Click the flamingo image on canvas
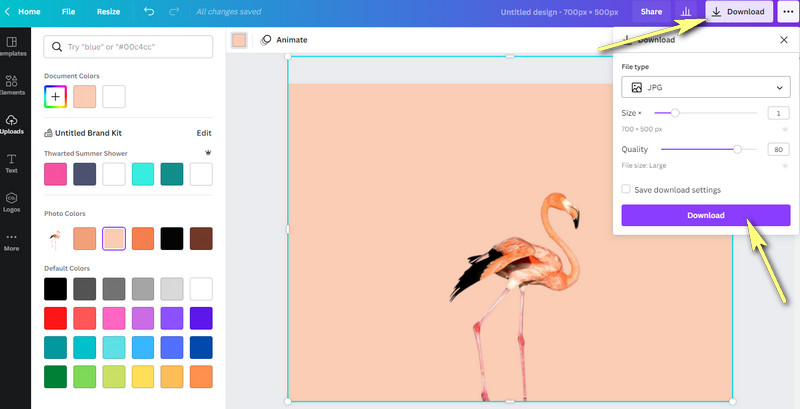The width and height of the screenshot is (800, 409). (x=515, y=296)
